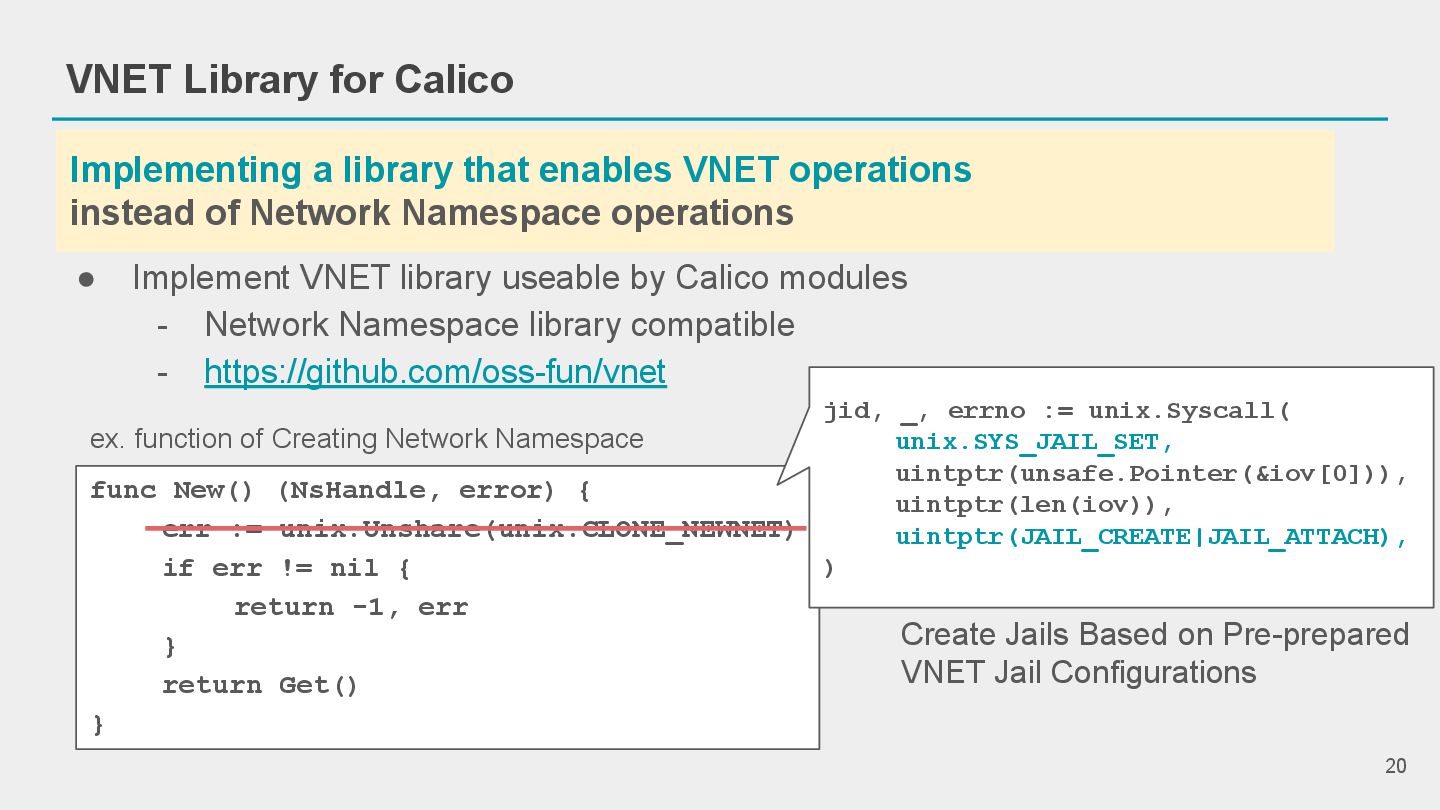Click the 'unix.SYS_JAIL_SET,' code line

[x=1035, y=442]
